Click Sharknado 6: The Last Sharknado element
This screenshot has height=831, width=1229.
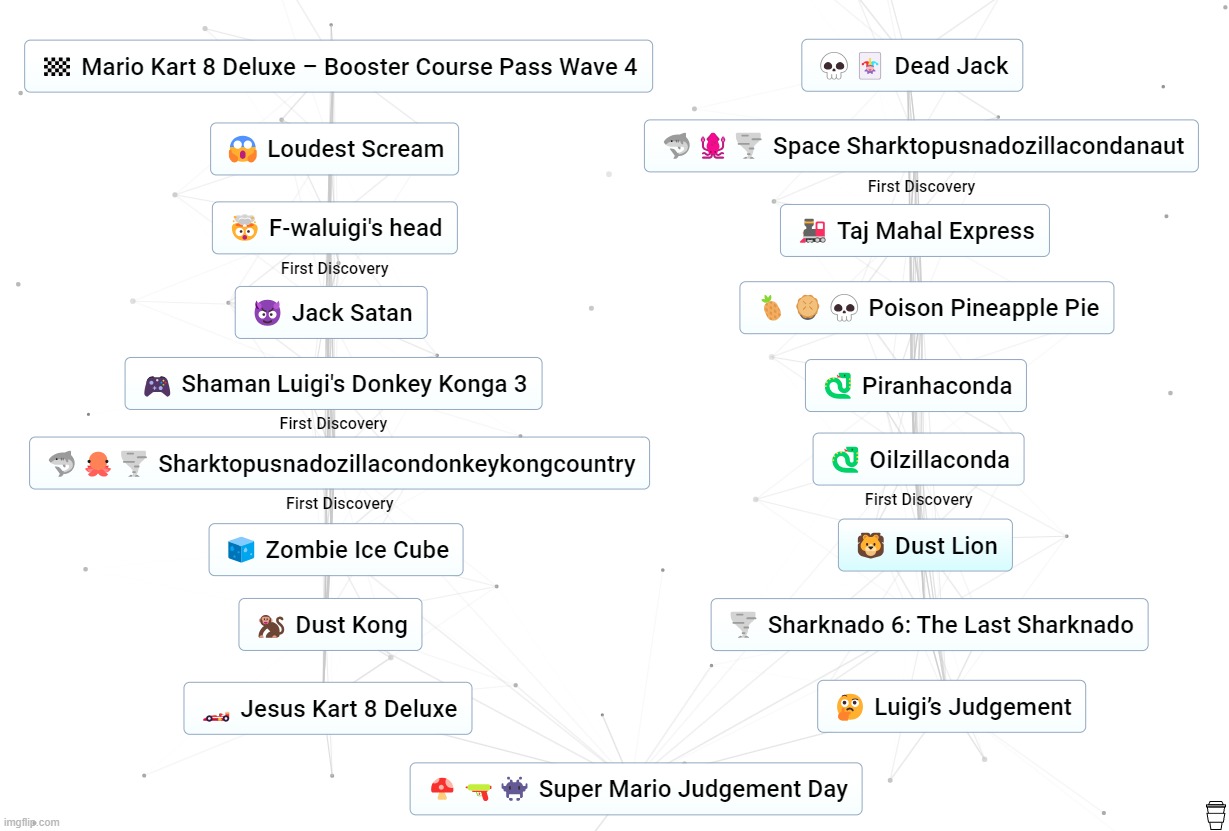pos(929,625)
